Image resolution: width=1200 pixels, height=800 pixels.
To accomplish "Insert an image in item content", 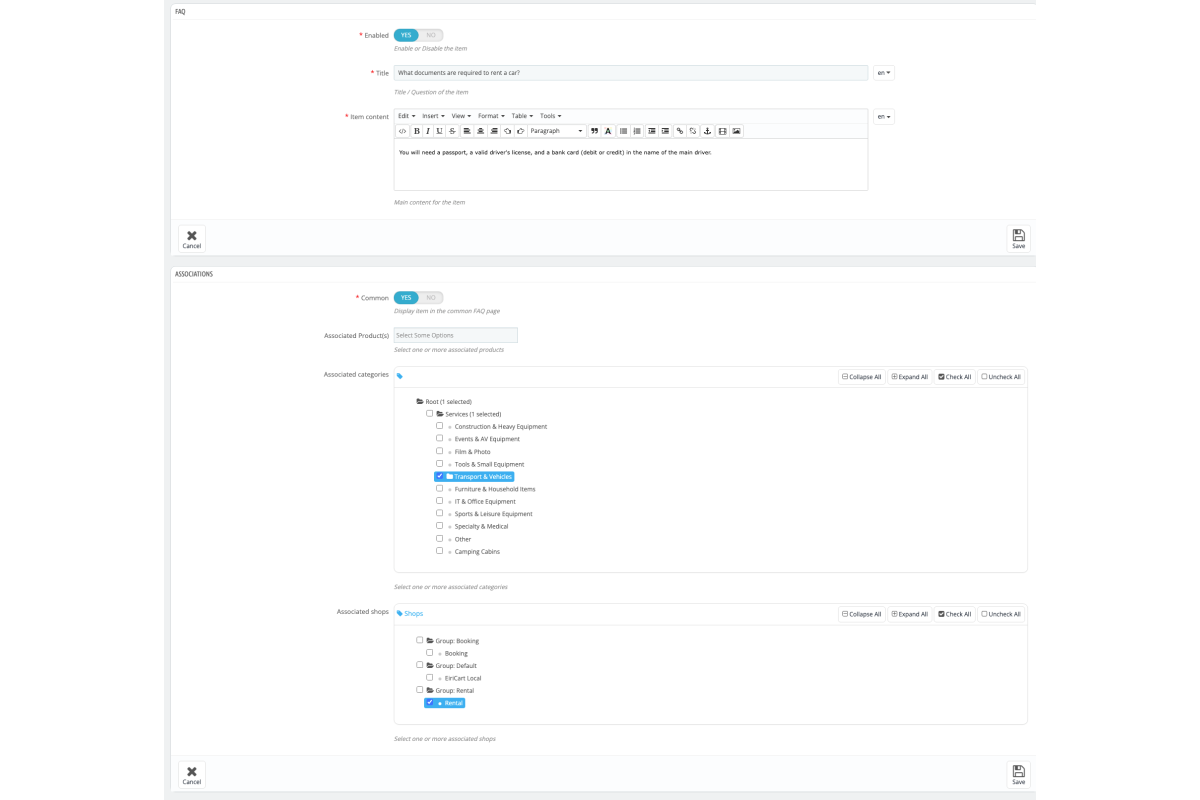I will tap(736, 131).
